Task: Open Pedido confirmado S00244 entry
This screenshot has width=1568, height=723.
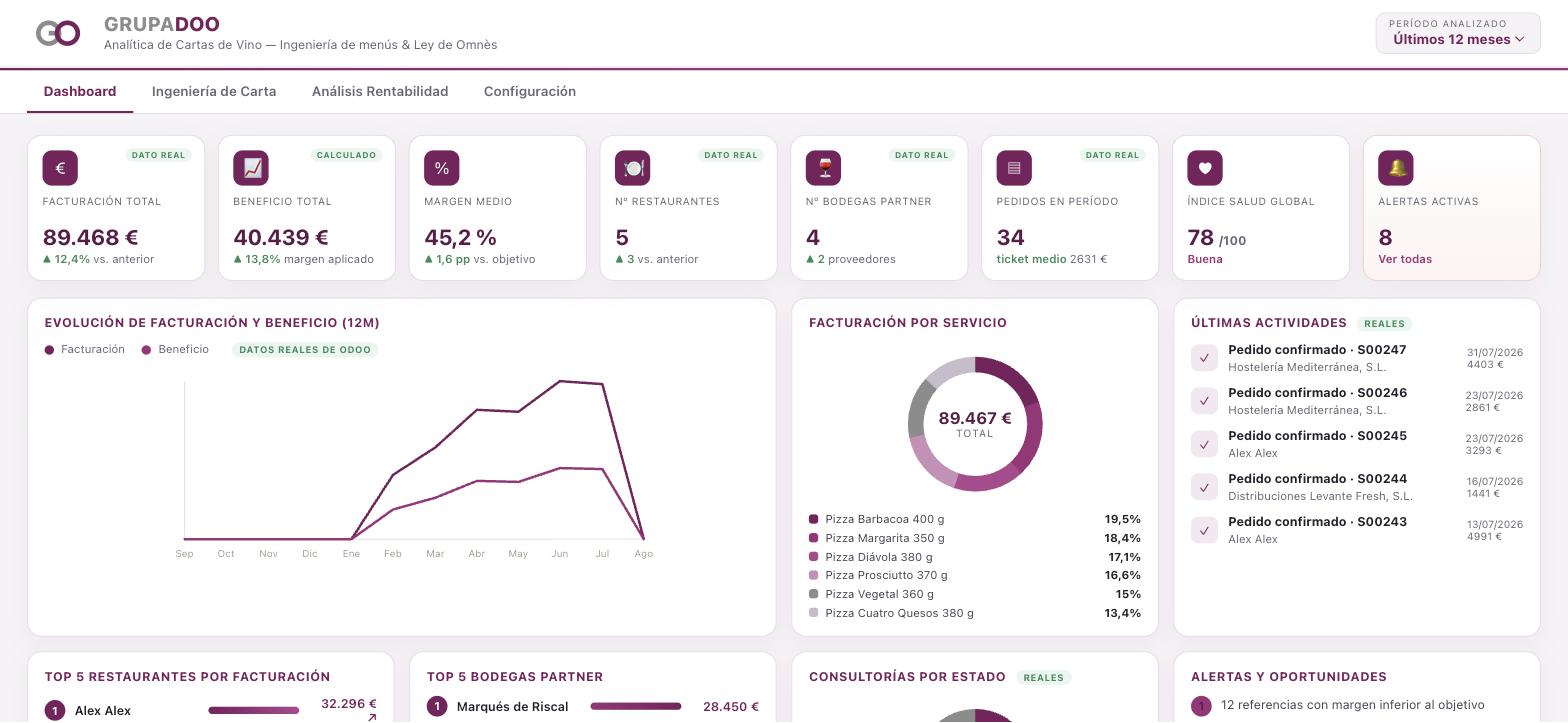Action: click(1357, 487)
